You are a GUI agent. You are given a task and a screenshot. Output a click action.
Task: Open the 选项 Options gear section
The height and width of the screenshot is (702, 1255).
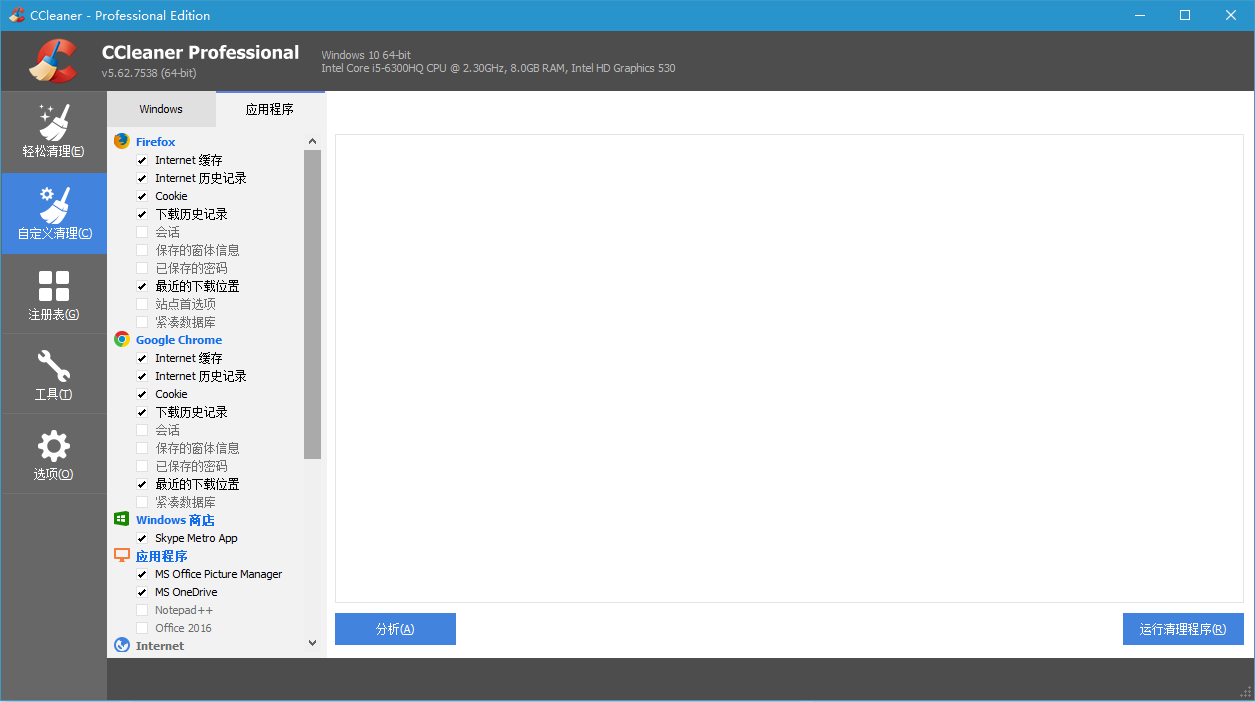pyautogui.click(x=53, y=454)
